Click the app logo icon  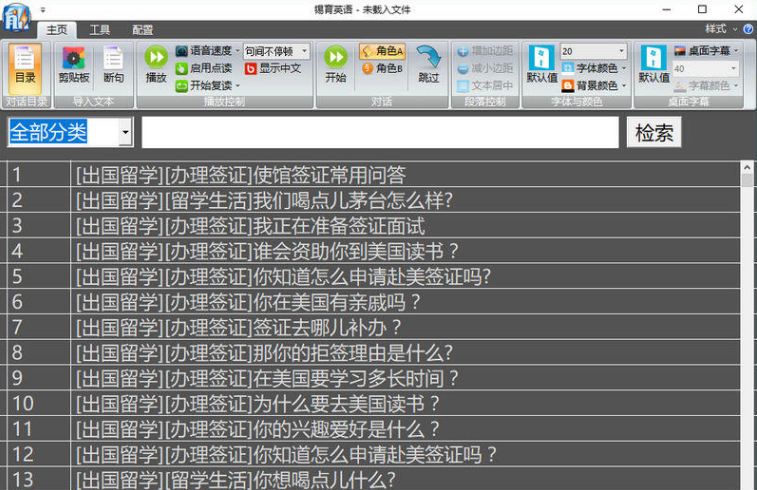(16, 17)
